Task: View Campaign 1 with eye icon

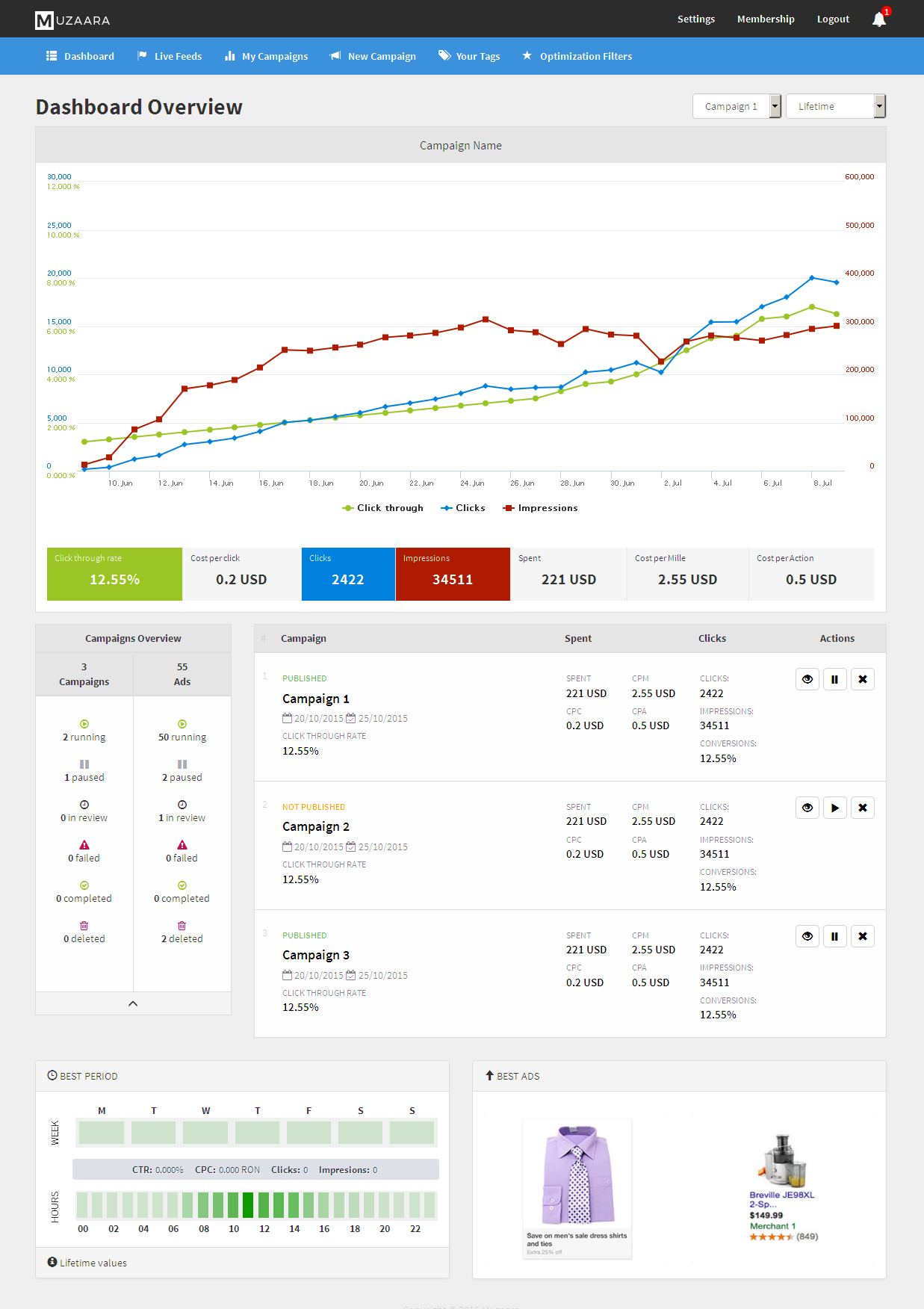Action: point(807,679)
